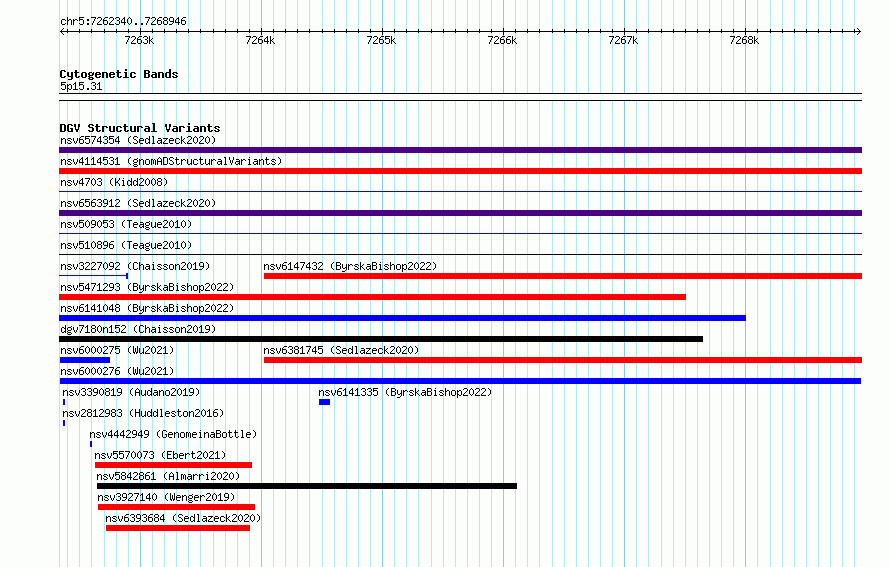Click the 7267k ruler tick label
The height and width of the screenshot is (567, 890).
[x=623, y=40]
